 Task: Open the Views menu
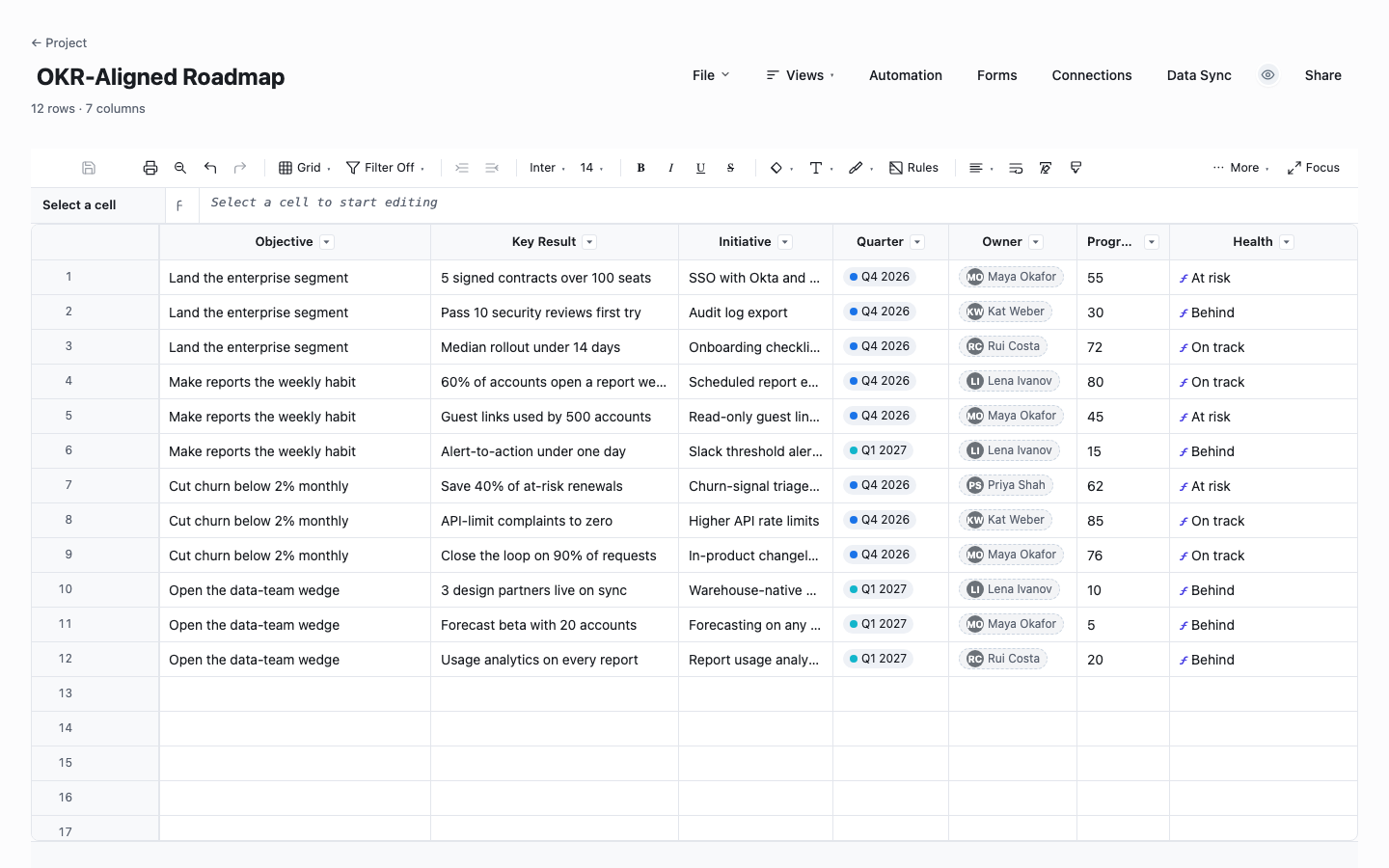click(801, 75)
